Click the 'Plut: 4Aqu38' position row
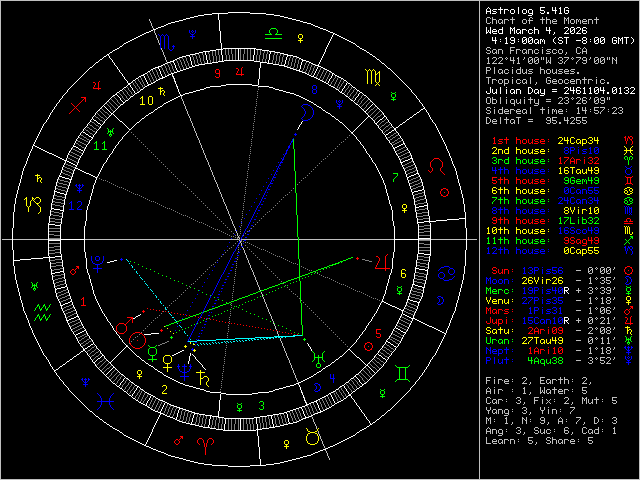Viewport: 640px width, 480px height. (560, 360)
